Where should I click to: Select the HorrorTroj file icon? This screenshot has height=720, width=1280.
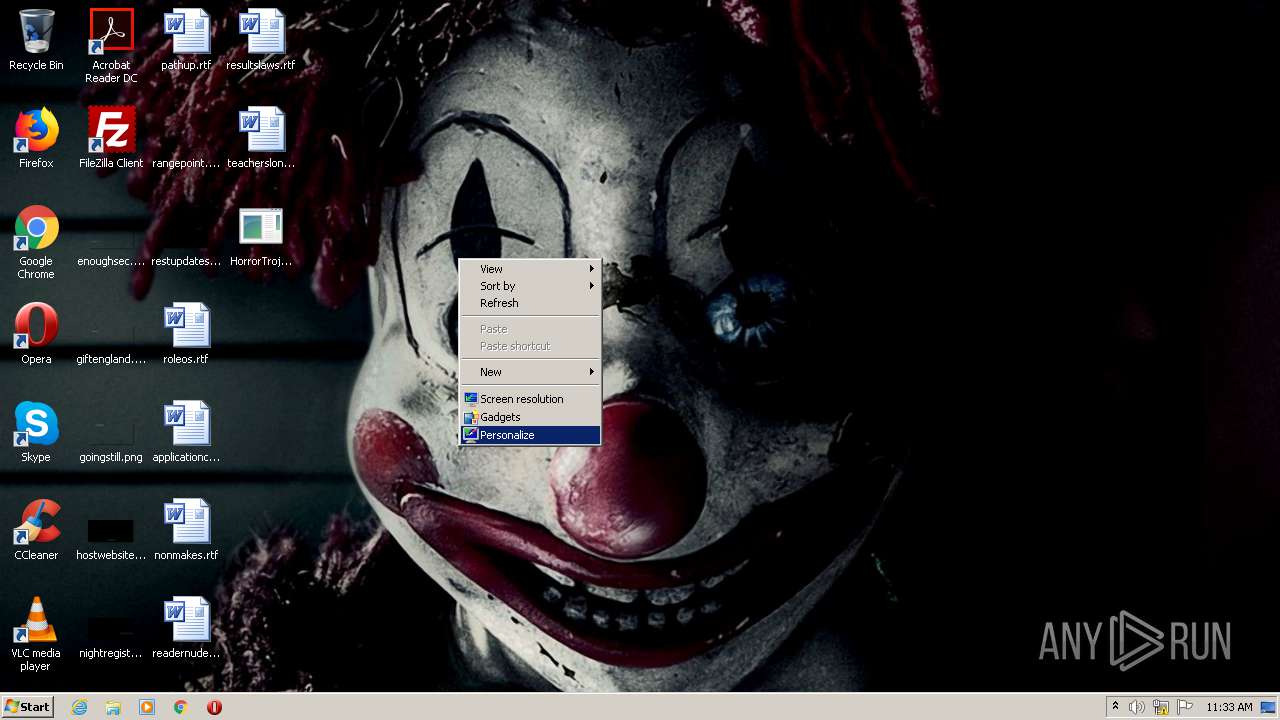261,236
